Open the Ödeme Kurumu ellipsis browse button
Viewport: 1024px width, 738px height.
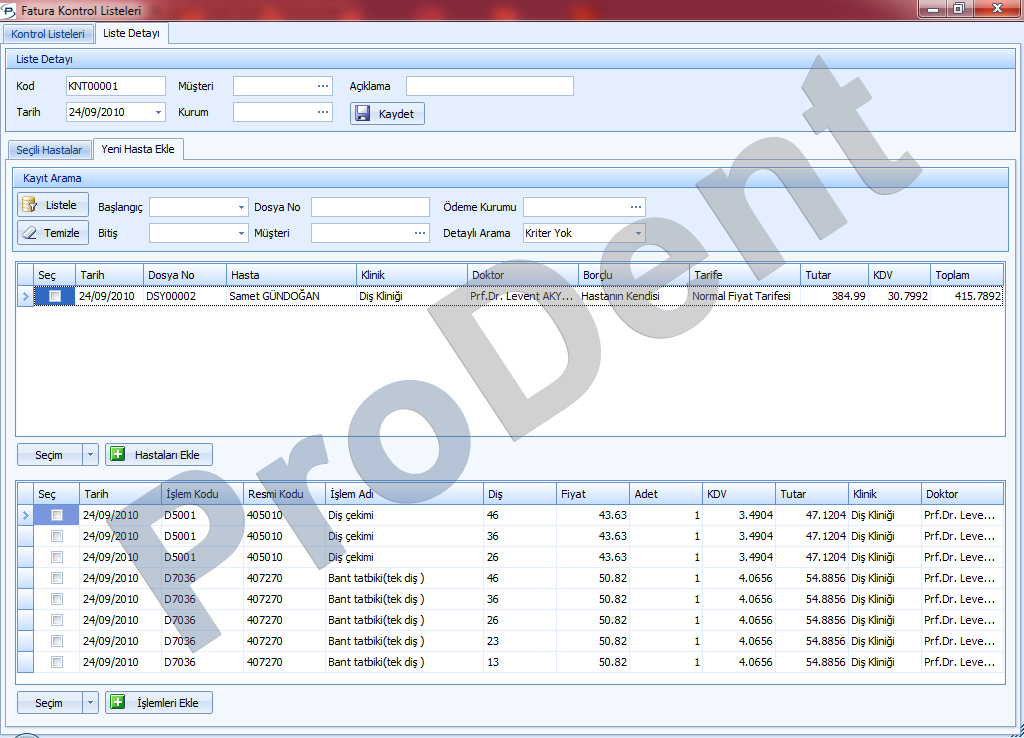[635, 207]
